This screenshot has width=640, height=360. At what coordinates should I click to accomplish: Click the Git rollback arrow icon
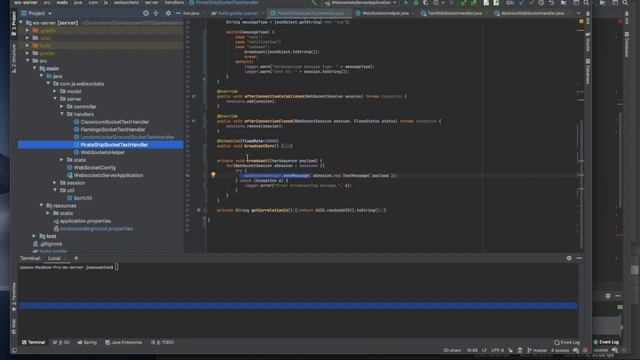coord(551,2)
